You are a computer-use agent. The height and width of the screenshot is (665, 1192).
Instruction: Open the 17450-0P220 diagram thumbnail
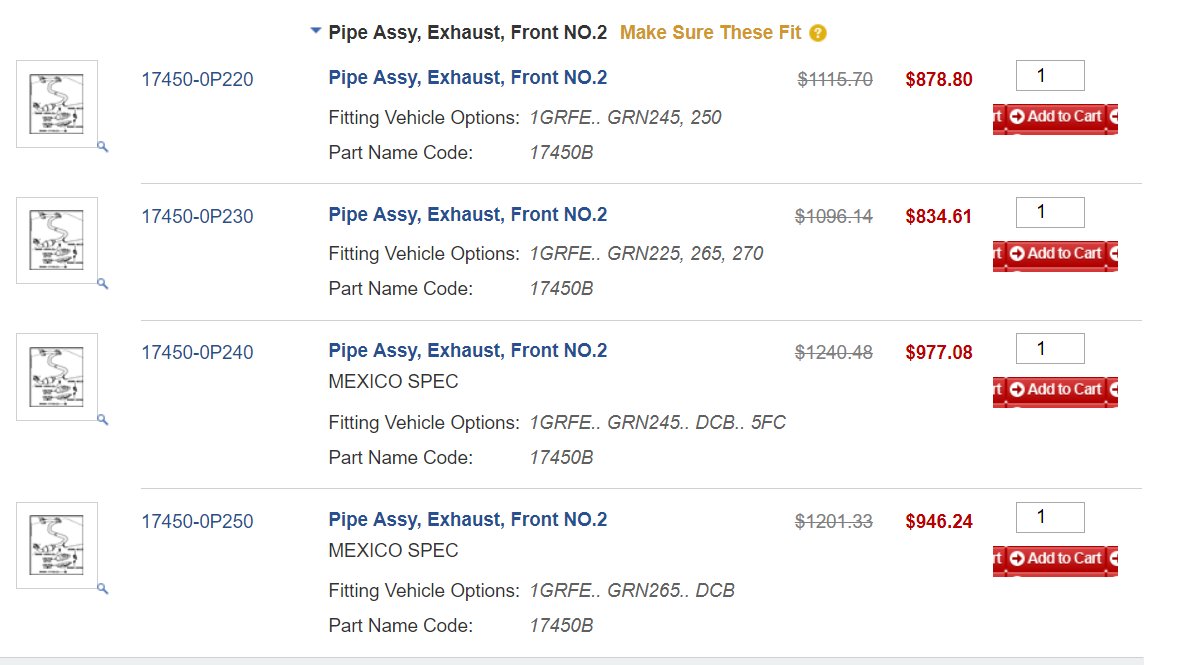pos(57,104)
